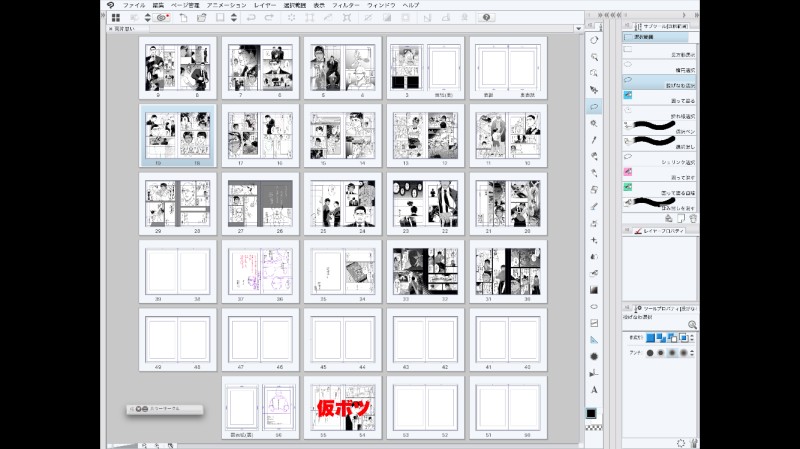Select the Auto select wand tool

tap(594, 123)
